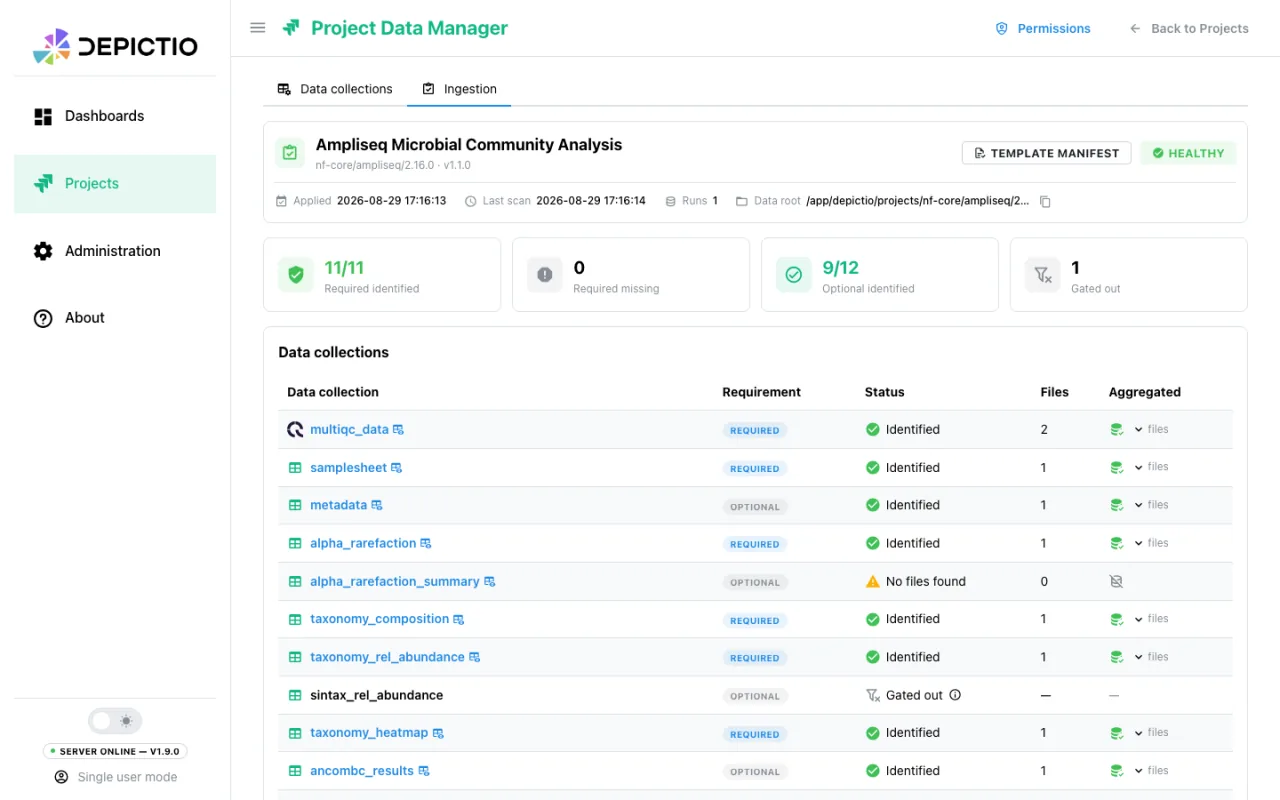
Task: Expand files list for taxonomy_rel_abundance
Action: 1151,657
